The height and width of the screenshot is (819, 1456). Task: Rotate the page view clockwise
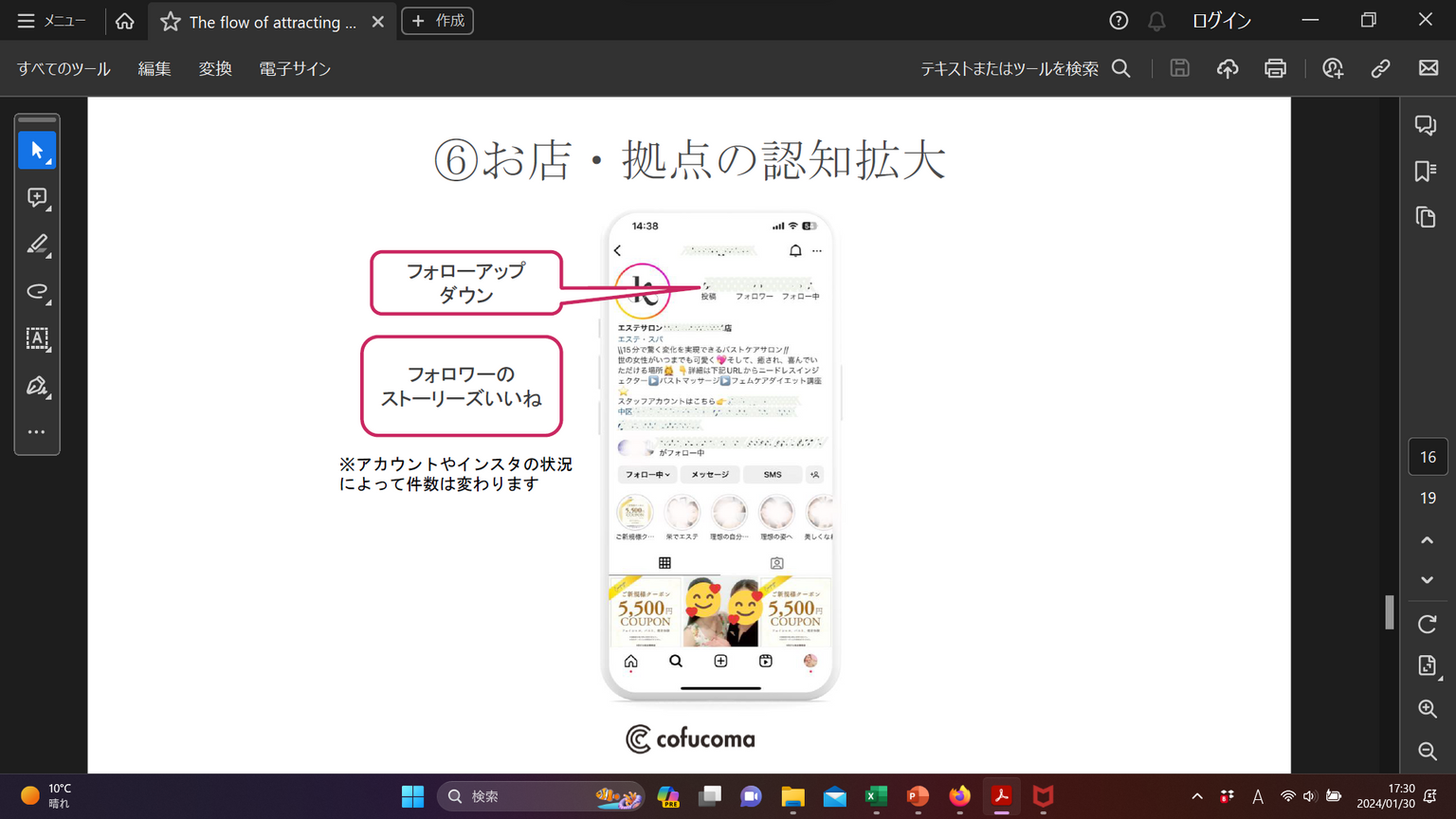(1427, 624)
